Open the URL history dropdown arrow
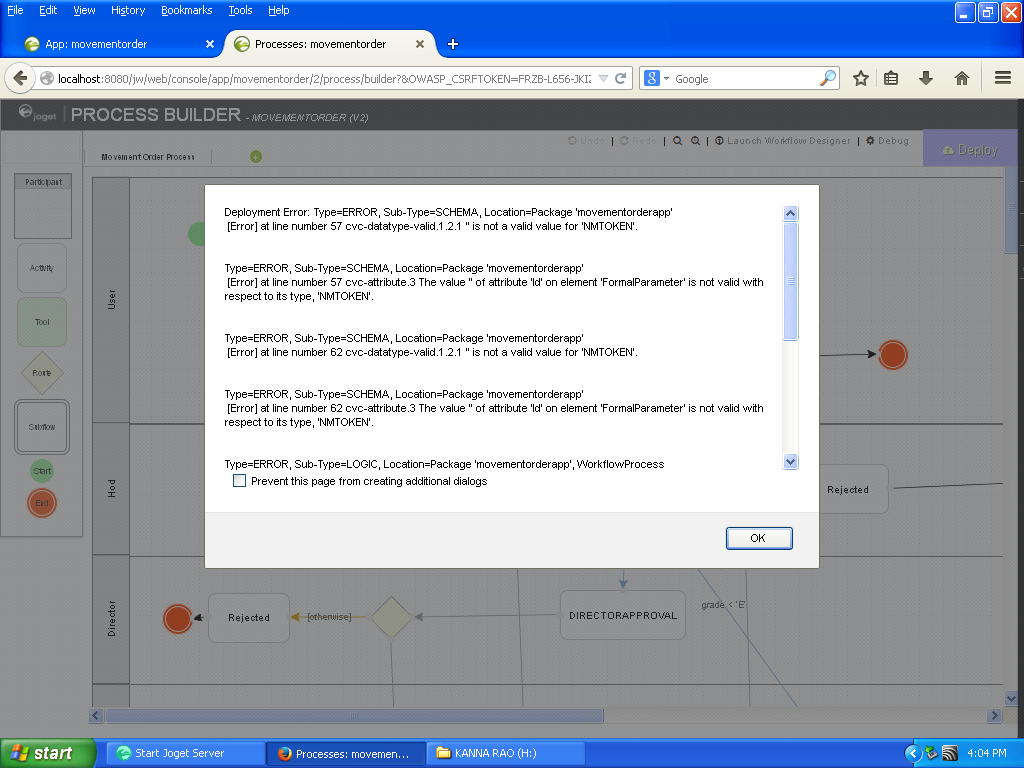 603,78
